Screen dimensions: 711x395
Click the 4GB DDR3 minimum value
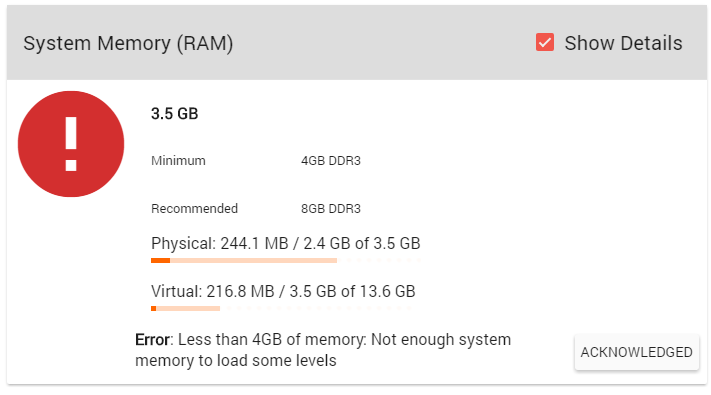click(x=331, y=161)
